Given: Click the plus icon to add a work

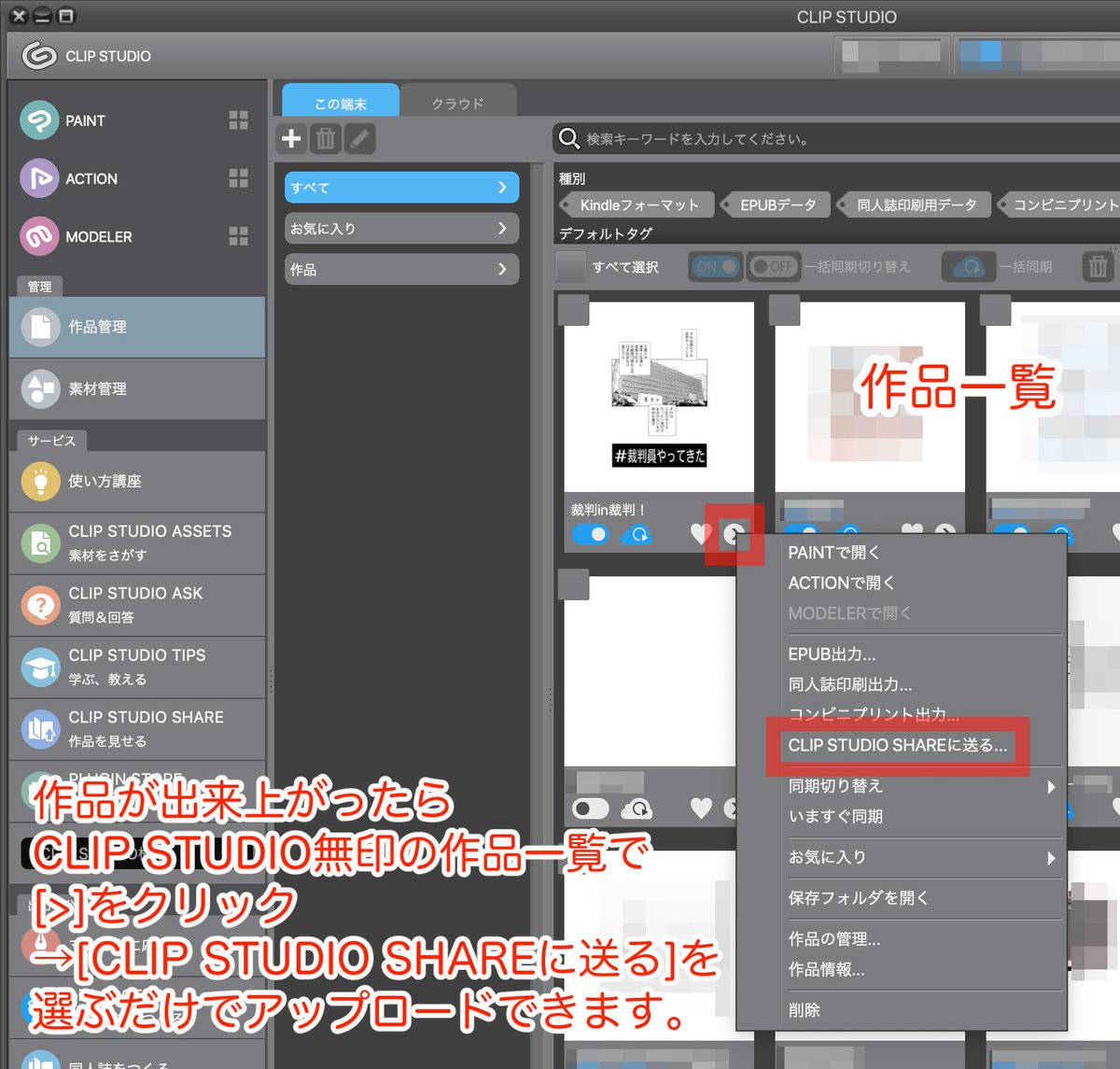Looking at the screenshot, I should pos(291,139).
